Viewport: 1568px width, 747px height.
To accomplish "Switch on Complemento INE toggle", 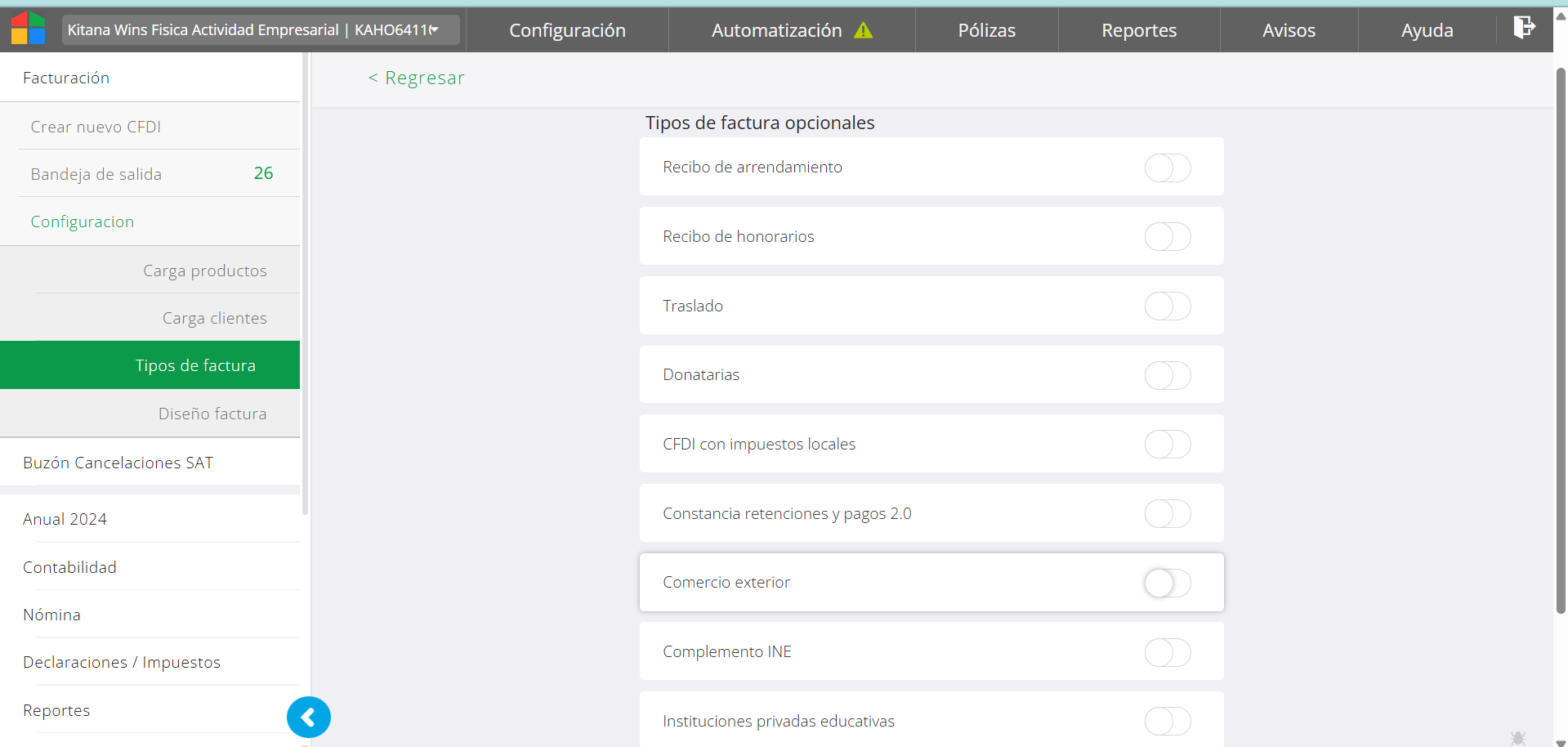I will [x=1167, y=652].
